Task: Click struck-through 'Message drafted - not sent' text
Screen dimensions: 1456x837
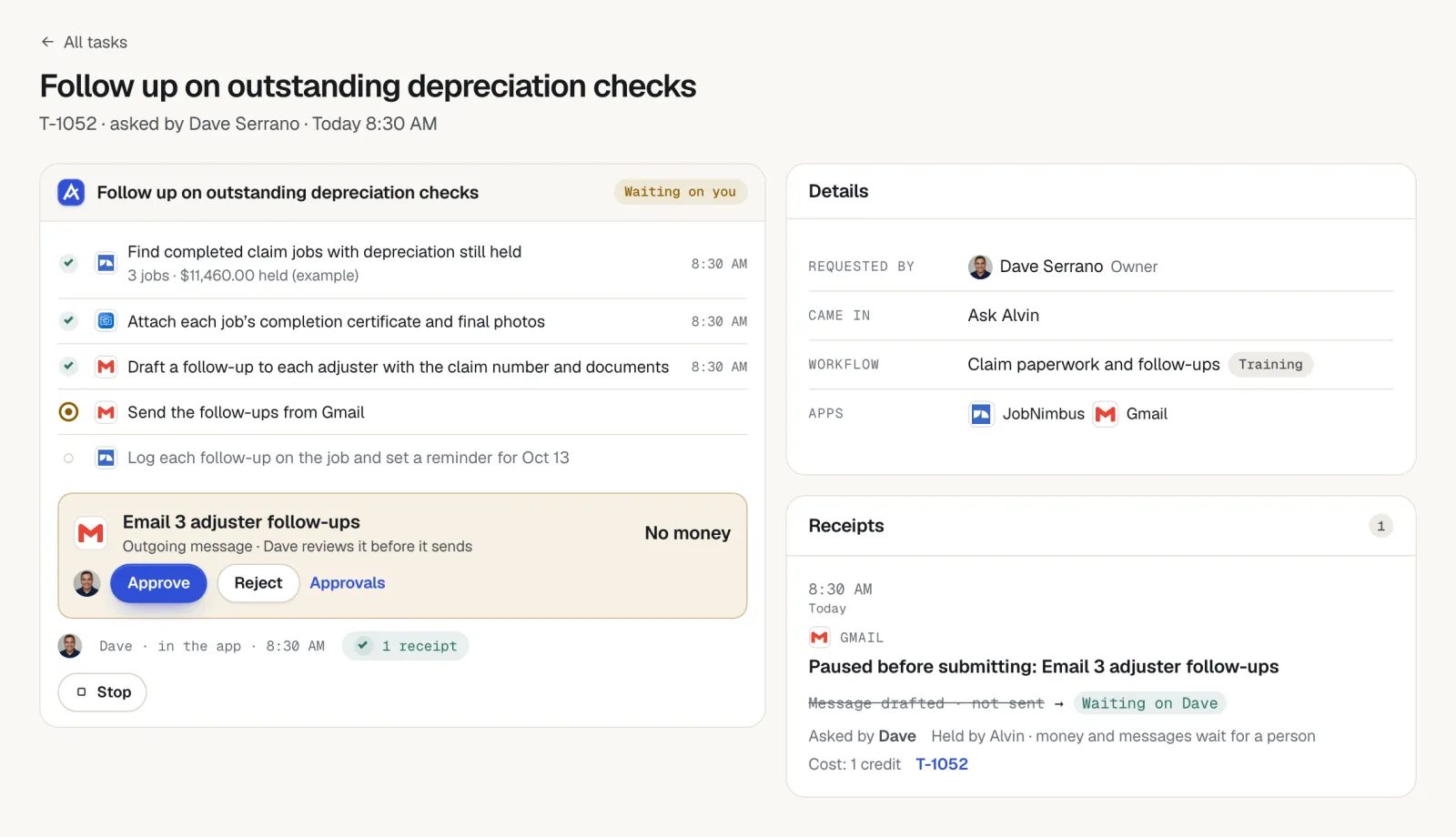Action: (926, 703)
